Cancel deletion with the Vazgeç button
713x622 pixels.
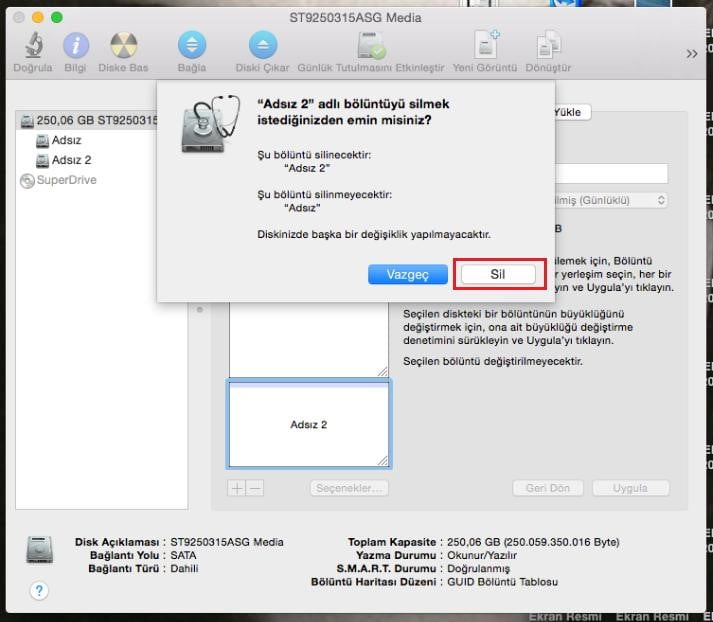tap(408, 274)
